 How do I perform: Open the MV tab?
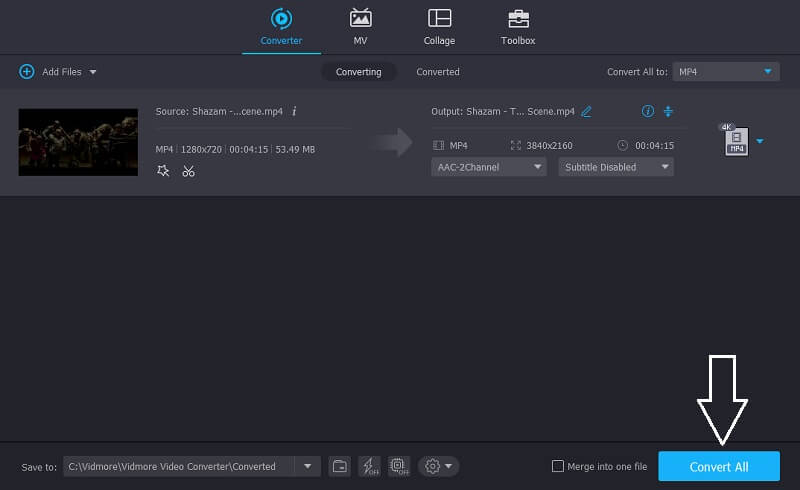[360, 27]
